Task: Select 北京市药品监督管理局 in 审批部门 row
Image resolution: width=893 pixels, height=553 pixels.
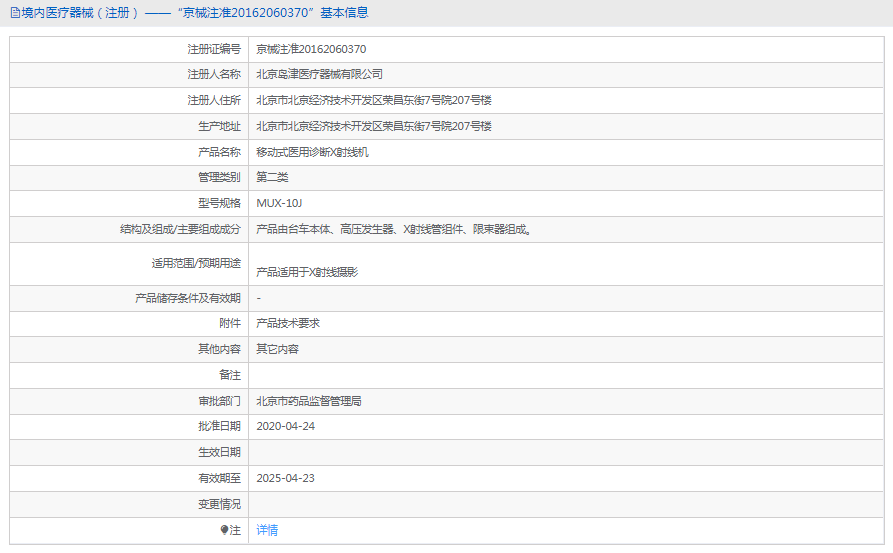Action: coord(309,401)
